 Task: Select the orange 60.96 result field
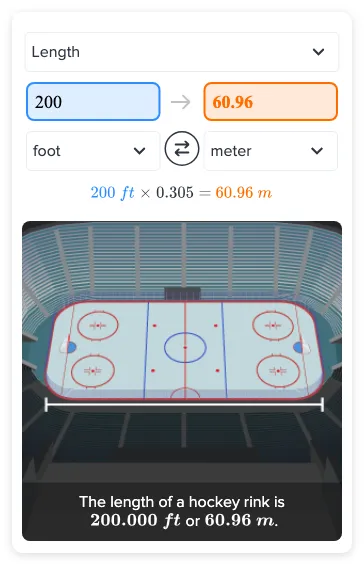pyautogui.click(x=271, y=102)
